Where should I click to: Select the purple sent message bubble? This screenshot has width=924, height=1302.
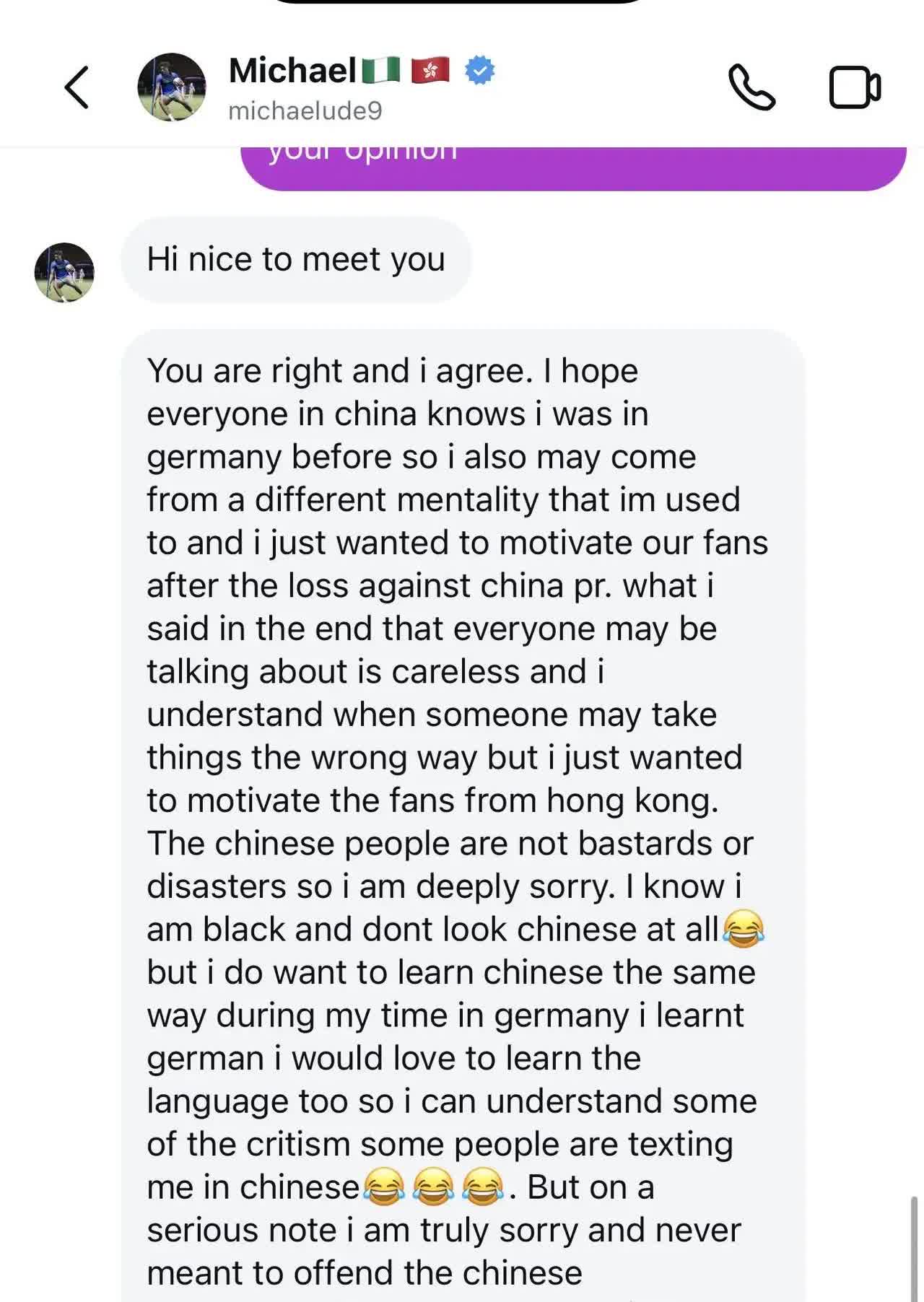(572, 166)
